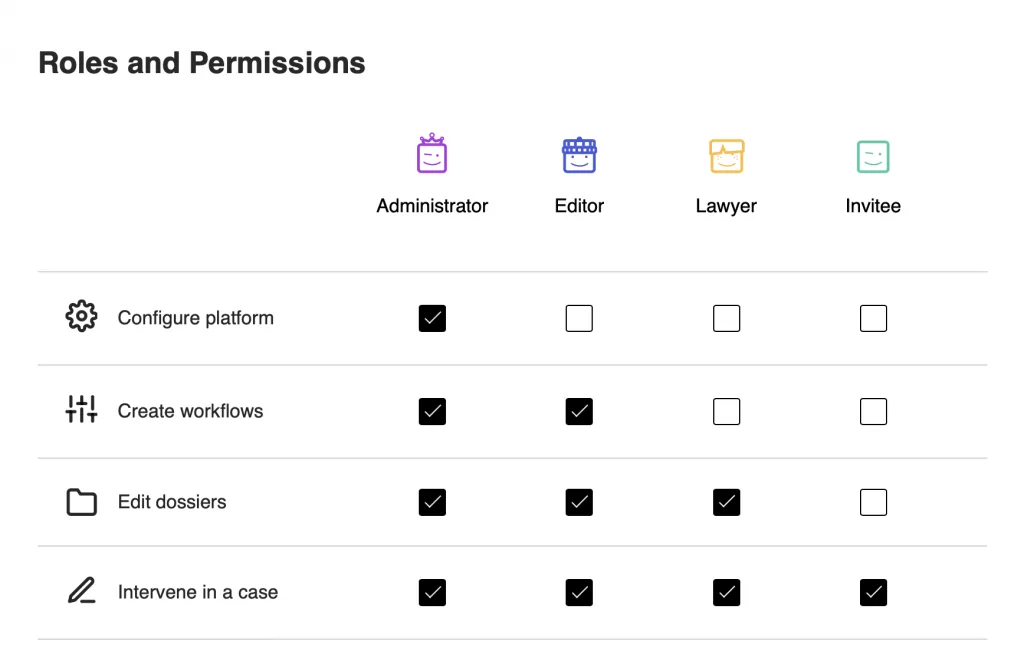Click the Roles and Permissions heading
1024x671 pixels.
tap(202, 63)
